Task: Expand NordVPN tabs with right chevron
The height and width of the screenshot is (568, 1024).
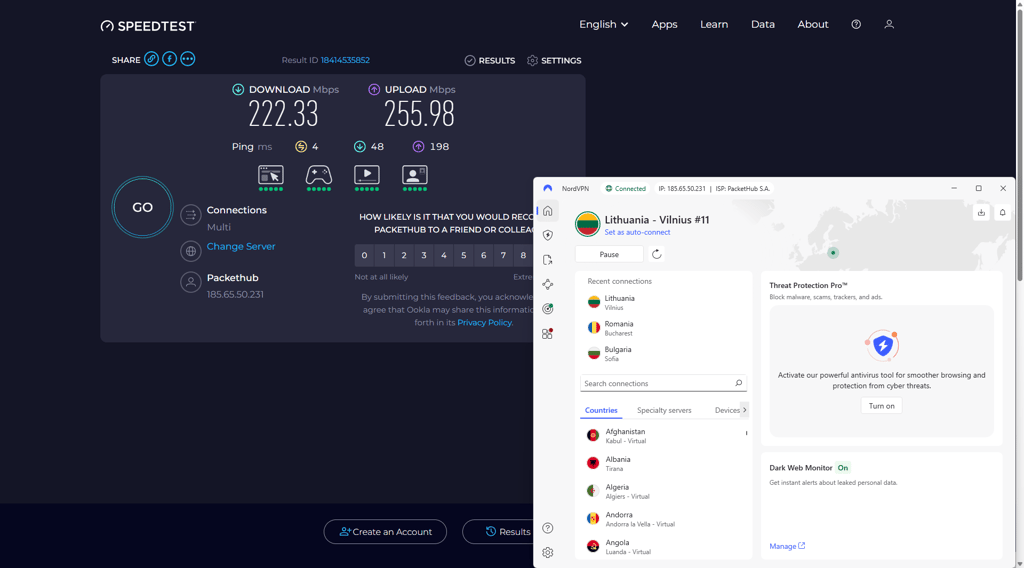Action: pos(744,410)
